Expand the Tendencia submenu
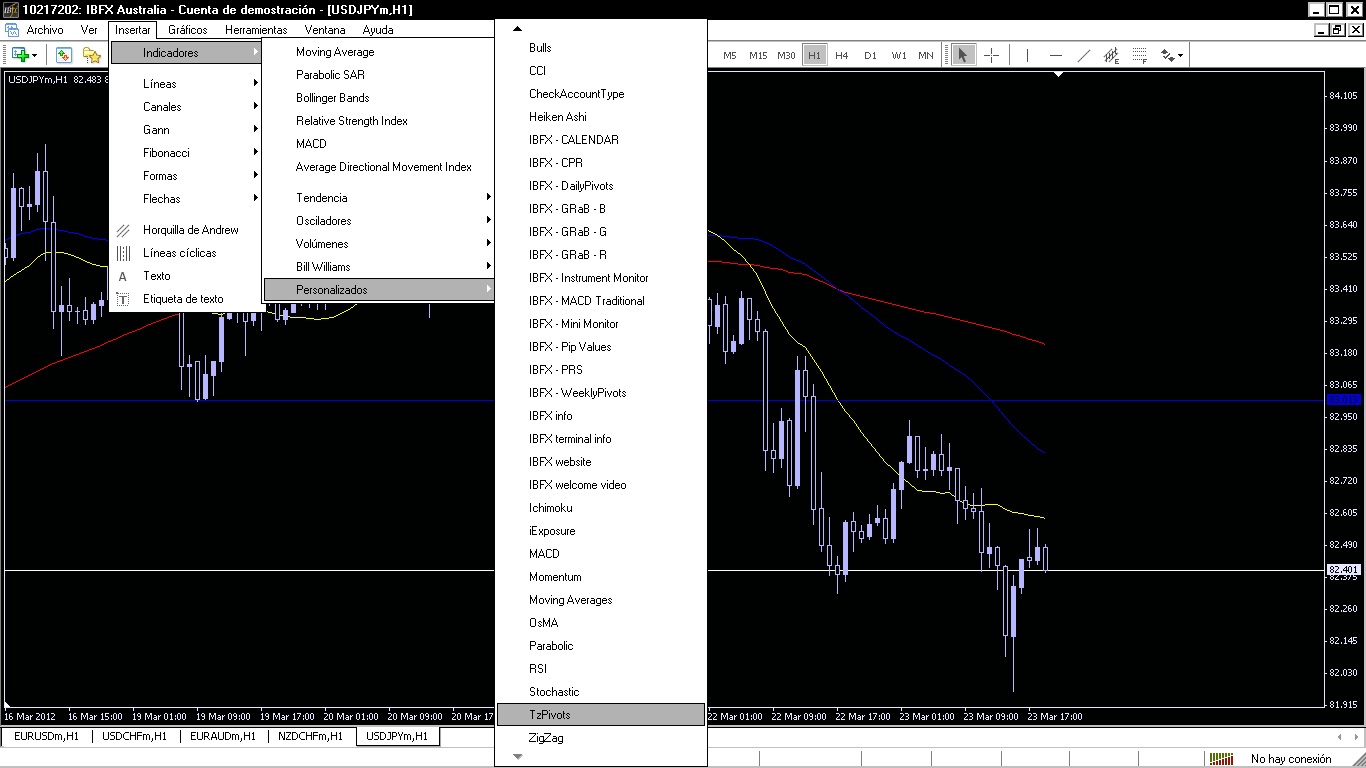This screenshot has height=768, width=1366. click(379, 198)
